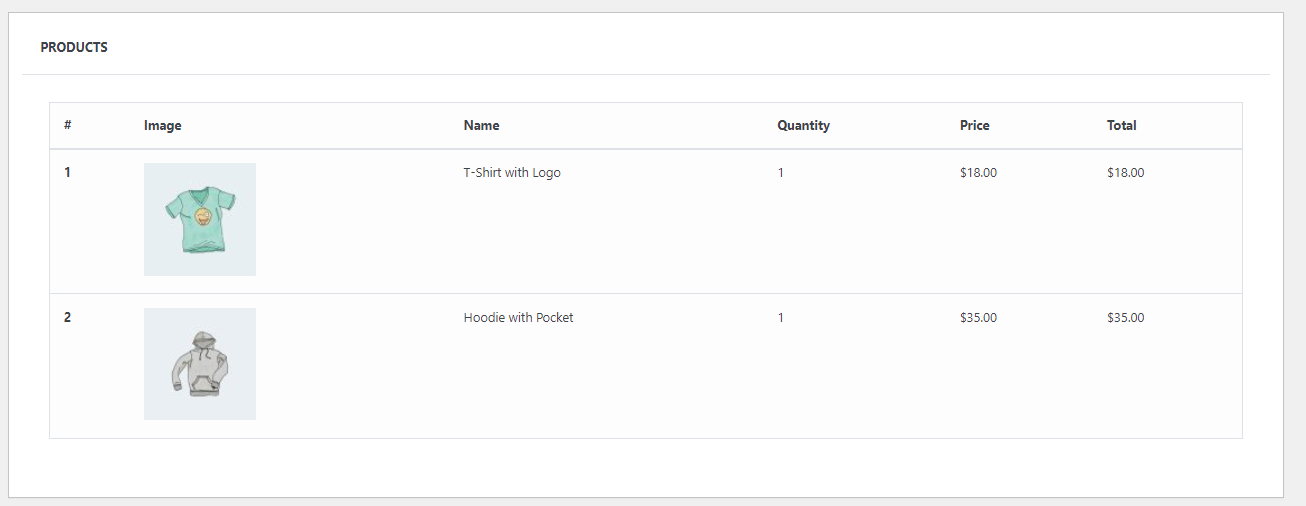Click the quantity value in Hoodie row
Viewport: 1306px width, 506px height.
click(x=781, y=318)
